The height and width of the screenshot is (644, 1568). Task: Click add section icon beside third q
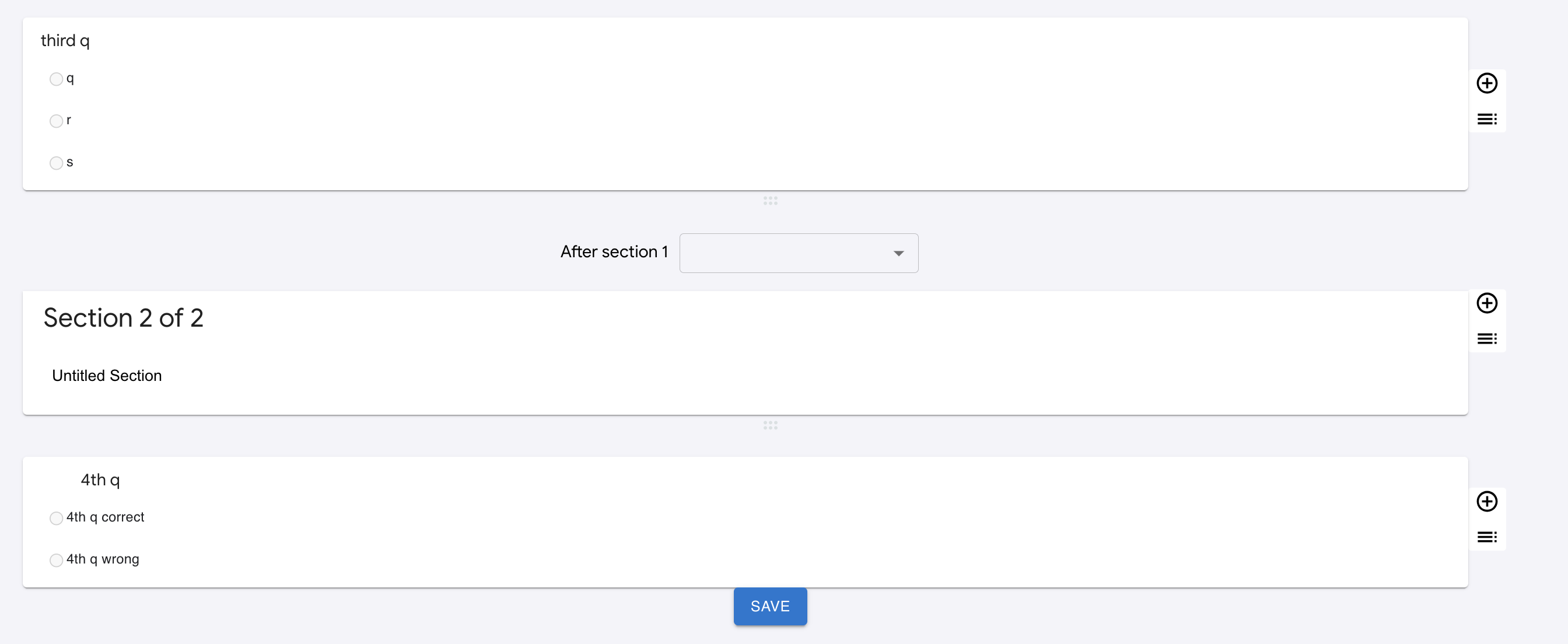pyautogui.click(x=1486, y=118)
